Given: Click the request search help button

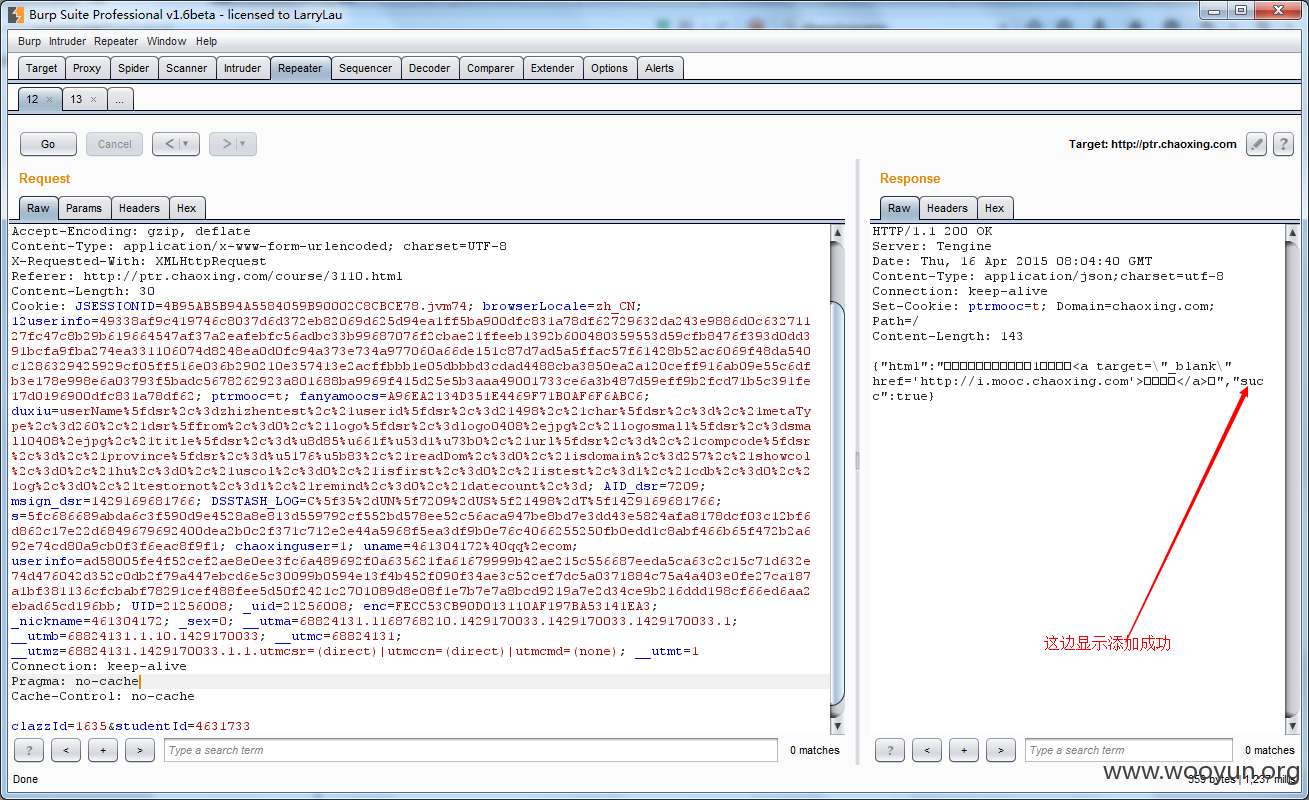Looking at the screenshot, I should pos(29,750).
